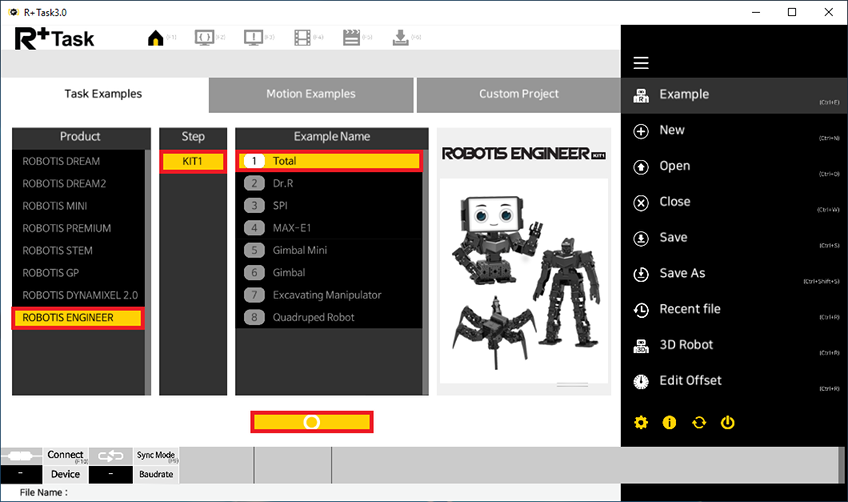Viewport: 848px width, 502px height.
Task: Select example 3 SPI
Action: [x=329, y=206]
